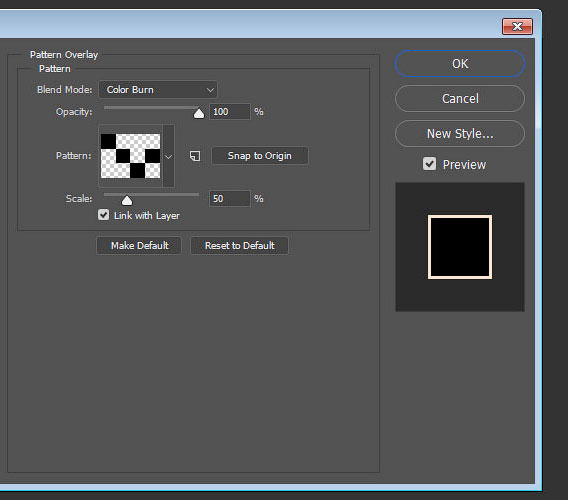
Task: Click the Cancel button
Action: point(460,99)
